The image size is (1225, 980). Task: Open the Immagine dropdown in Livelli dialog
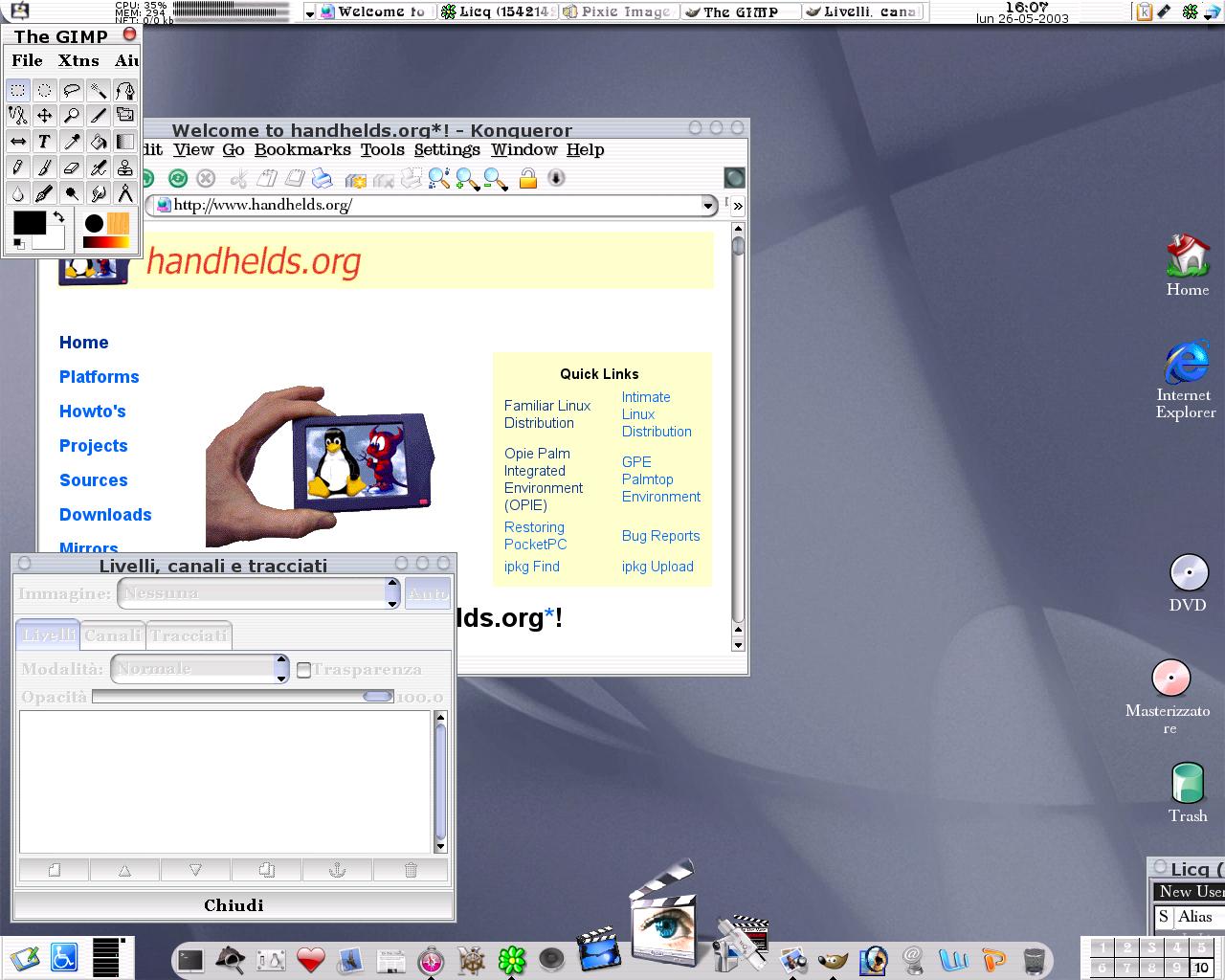(x=258, y=593)
